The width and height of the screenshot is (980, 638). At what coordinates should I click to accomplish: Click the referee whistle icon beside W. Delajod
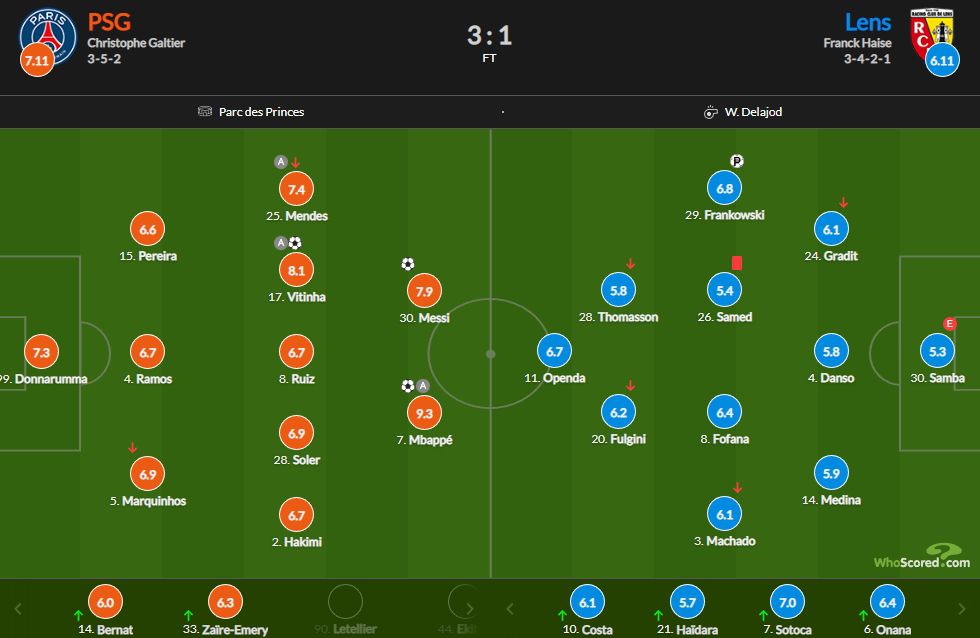pyautogui.click(x=711, y=112)
